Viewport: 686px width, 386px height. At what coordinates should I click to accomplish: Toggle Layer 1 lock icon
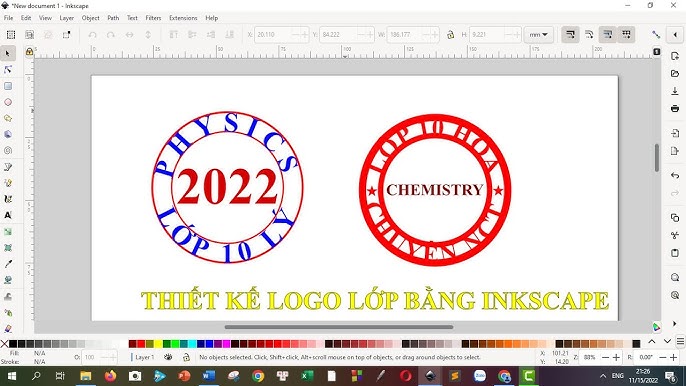click(x=186, y=357)
